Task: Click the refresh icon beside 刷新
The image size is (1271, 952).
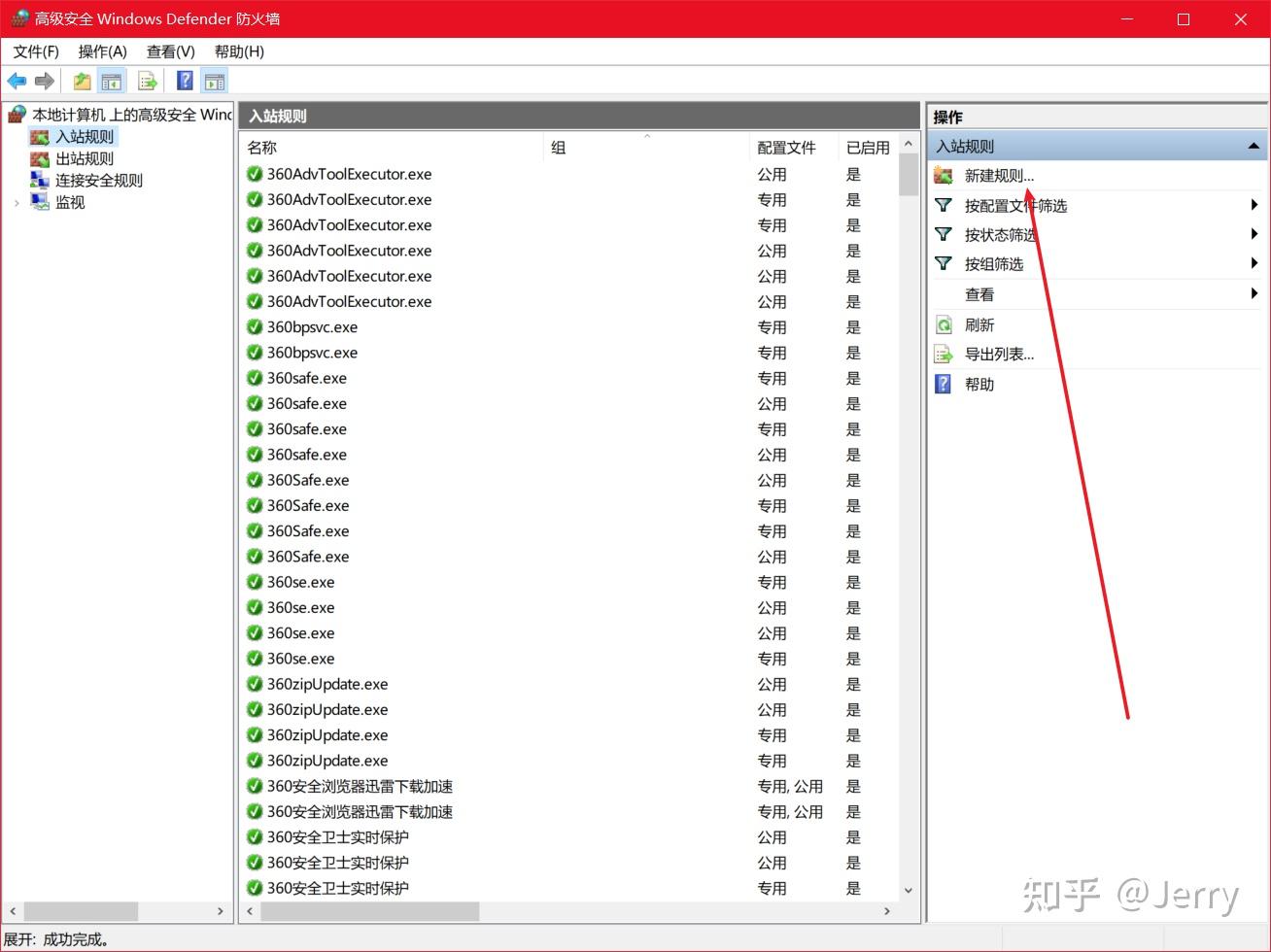Action: (x=944, y=324)
